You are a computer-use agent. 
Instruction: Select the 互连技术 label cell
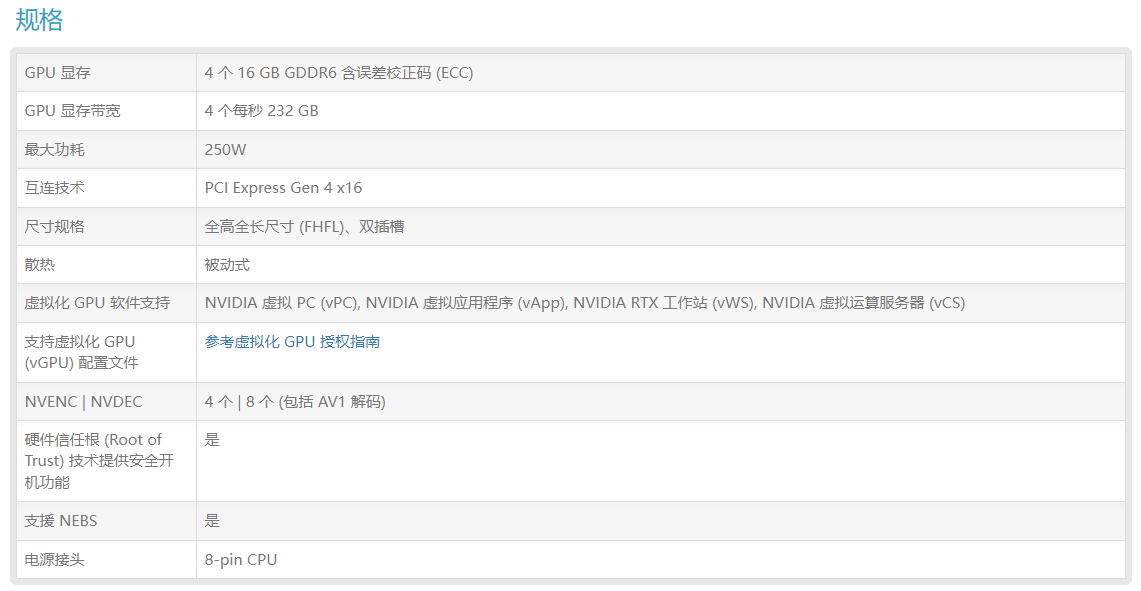pyautogui.click(x=55, y=188)
